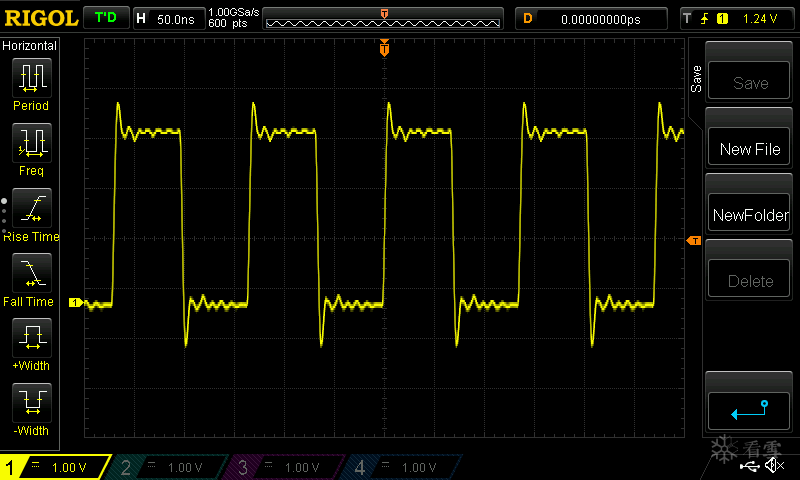Image resolution: width=800 pixels, height=480 pixels.
Task: Click the New File button
Action: point(749,148)
